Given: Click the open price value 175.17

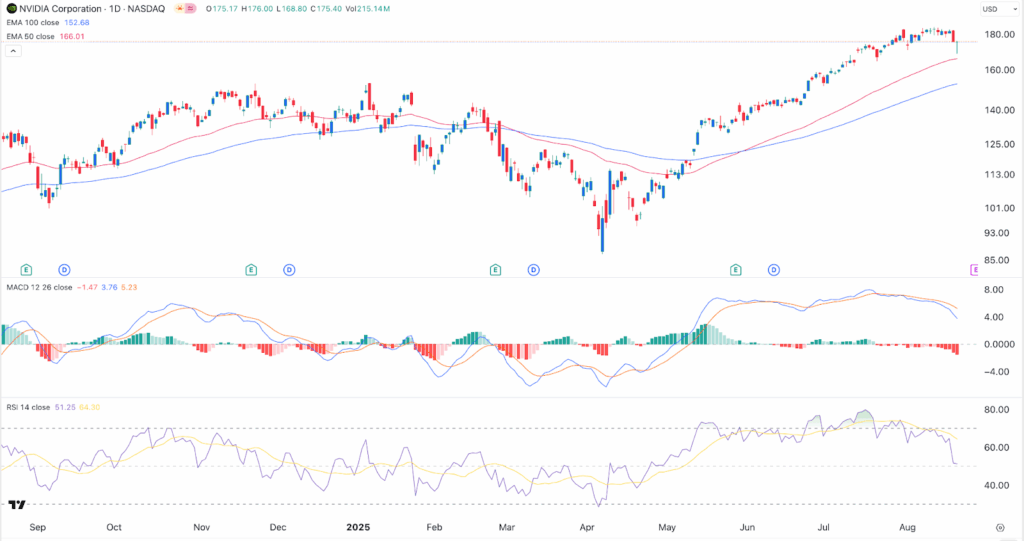Looking at the screenshot, I should (x=223, y=9).
